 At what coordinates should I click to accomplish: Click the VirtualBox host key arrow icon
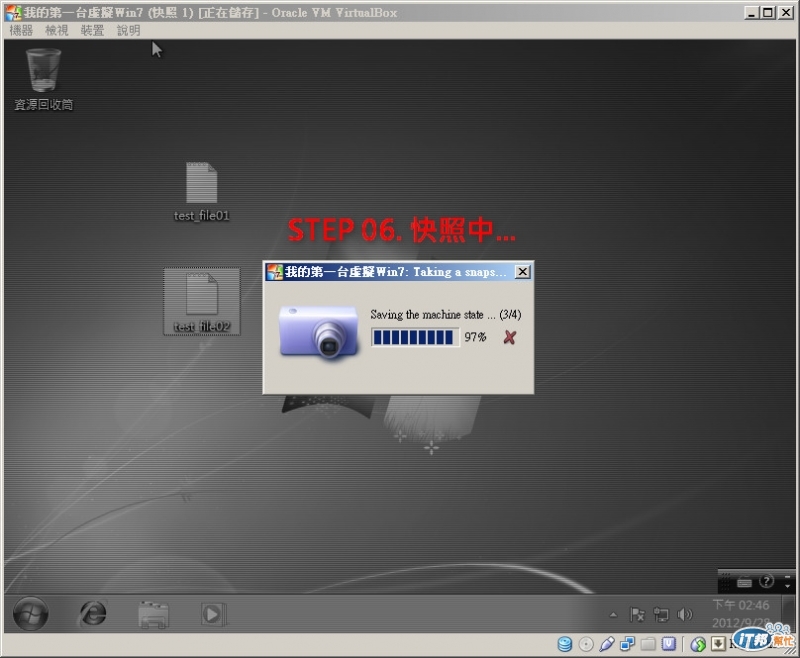(x=718, y=644)
